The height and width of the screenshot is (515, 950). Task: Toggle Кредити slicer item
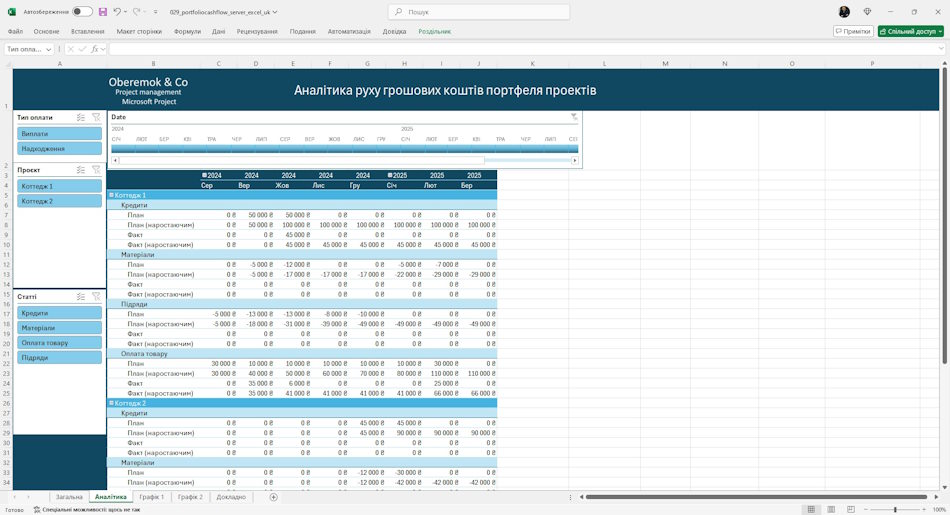(59, 313)
